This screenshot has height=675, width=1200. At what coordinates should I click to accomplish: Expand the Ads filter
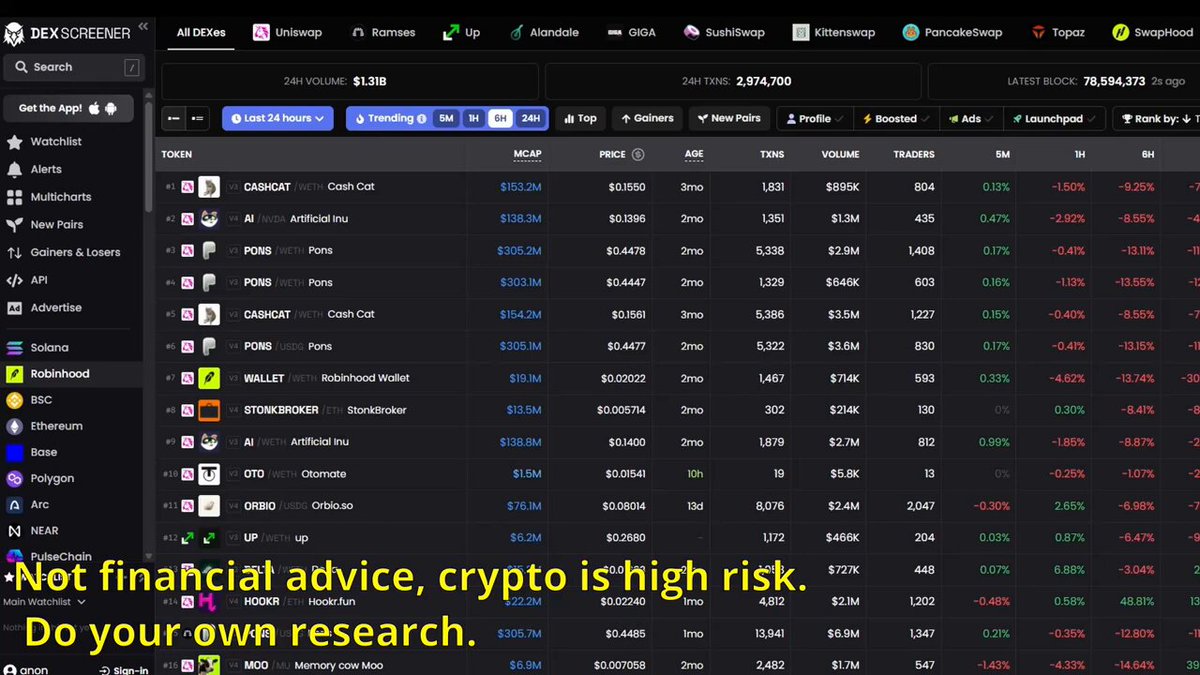972,119
